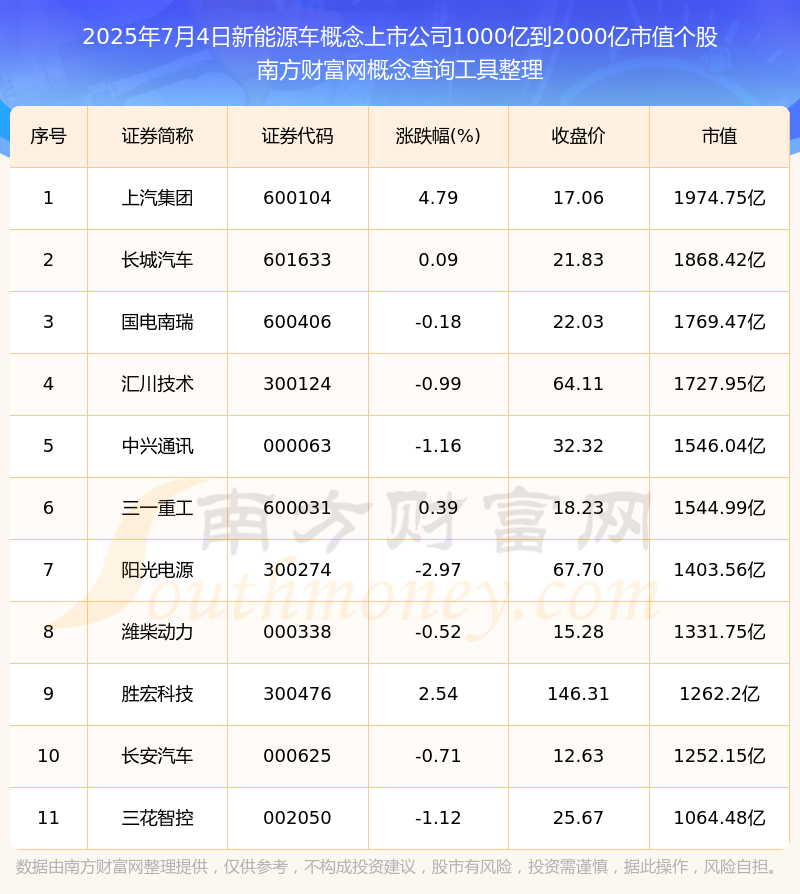Viewport: 800px width, 894px height.
Task: Click the subtitle 南方财富网概念查询工具整理
Action: point(400,70)
